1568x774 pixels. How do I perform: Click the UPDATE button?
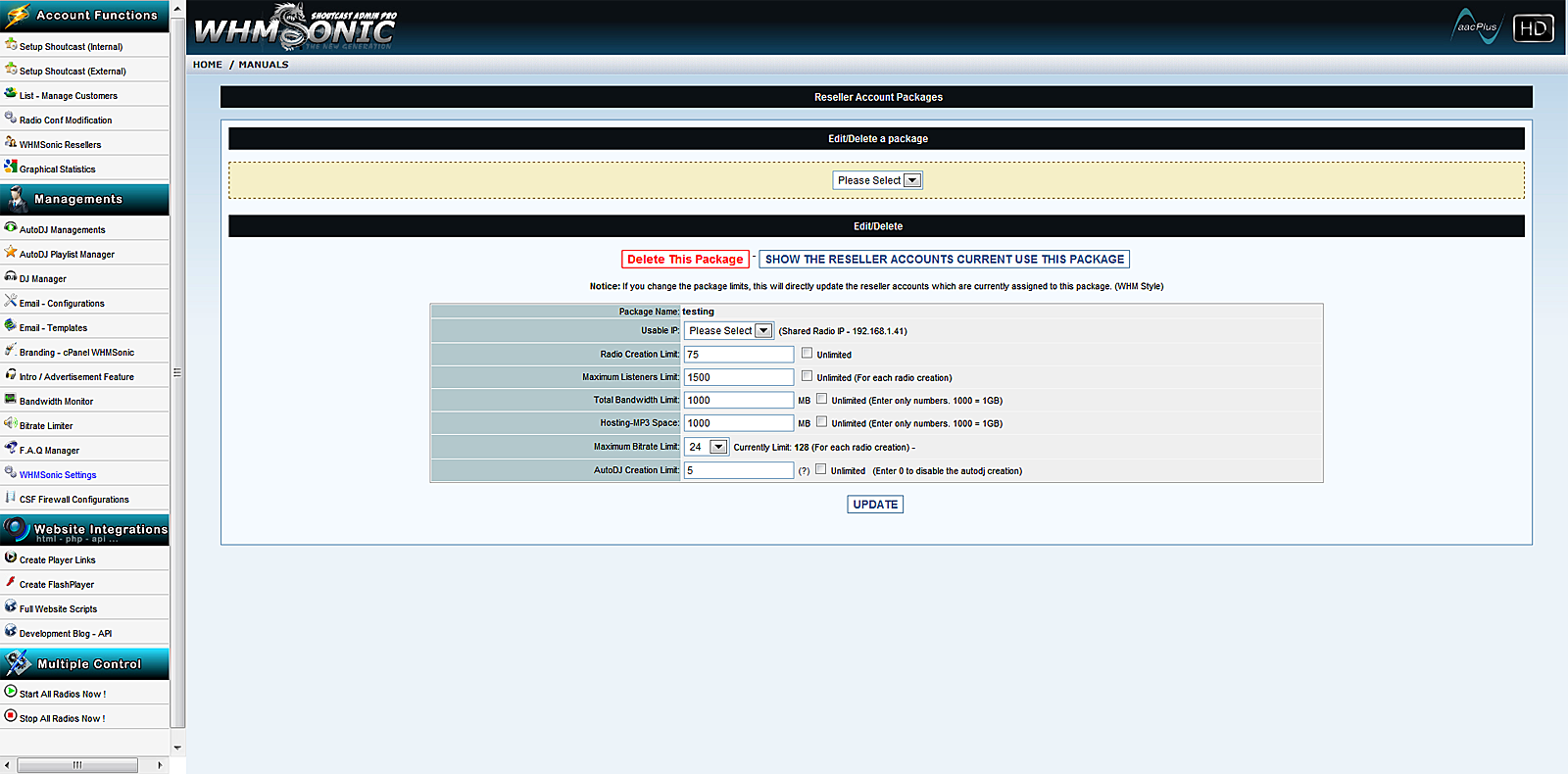point(875,505)
